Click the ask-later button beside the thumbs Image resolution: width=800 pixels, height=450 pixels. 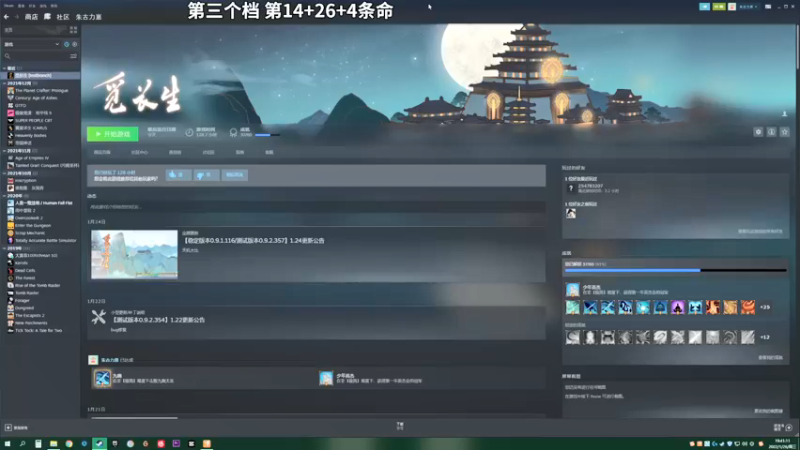(x=235, y=175)
